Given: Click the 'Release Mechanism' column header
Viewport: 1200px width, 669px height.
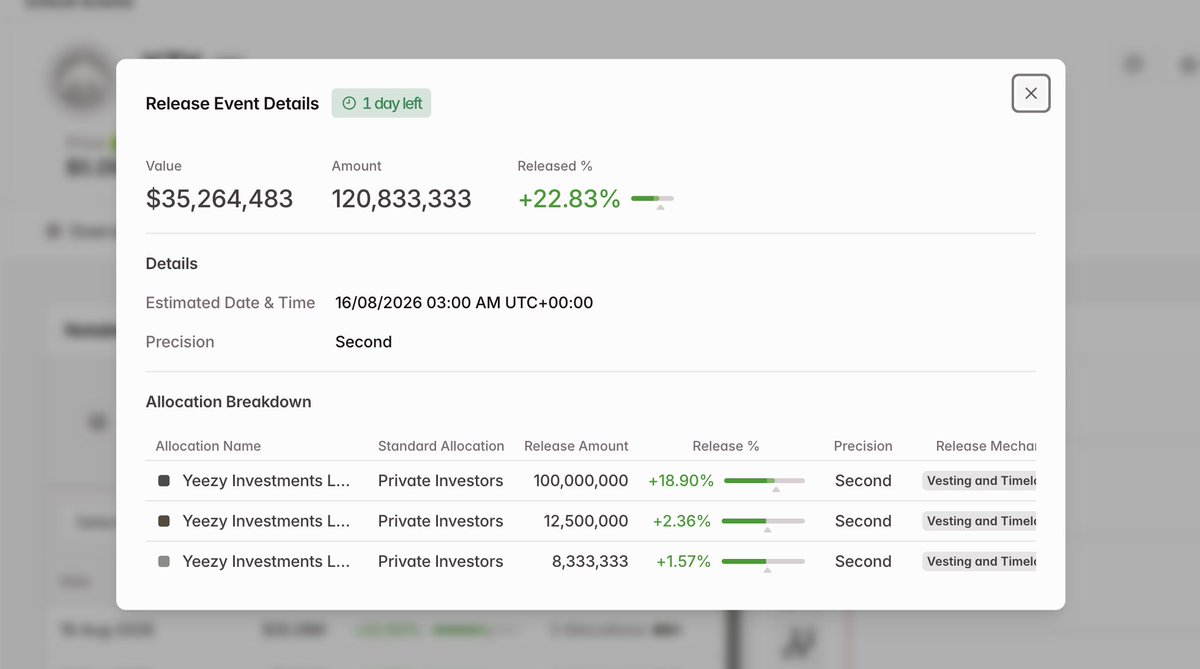Looking at the screenshot, I should point(986,446).
